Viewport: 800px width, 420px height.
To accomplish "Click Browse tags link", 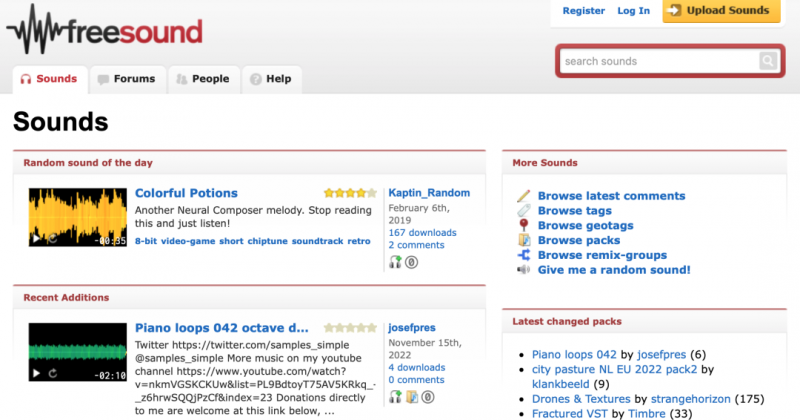I will click(574, 211).
